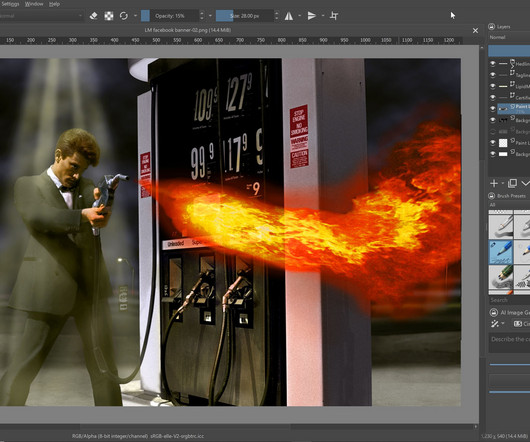Open add-layer options arrow beside plus
This screenshot has width=530, height=442.
(503, 183)
